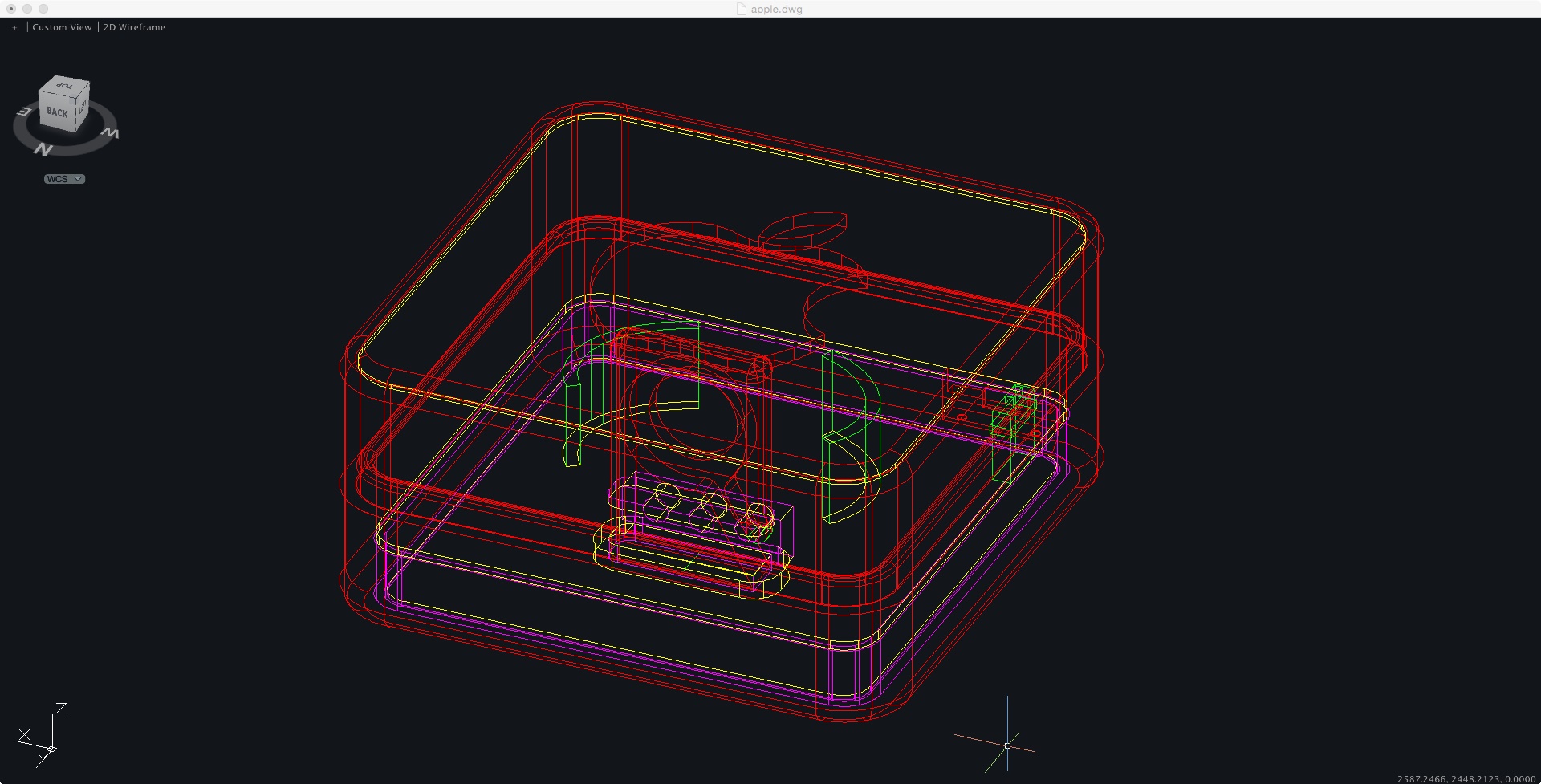Open the Custom View menu
The height and width of the screenshot is (784, 1541).
pos(62,27)
